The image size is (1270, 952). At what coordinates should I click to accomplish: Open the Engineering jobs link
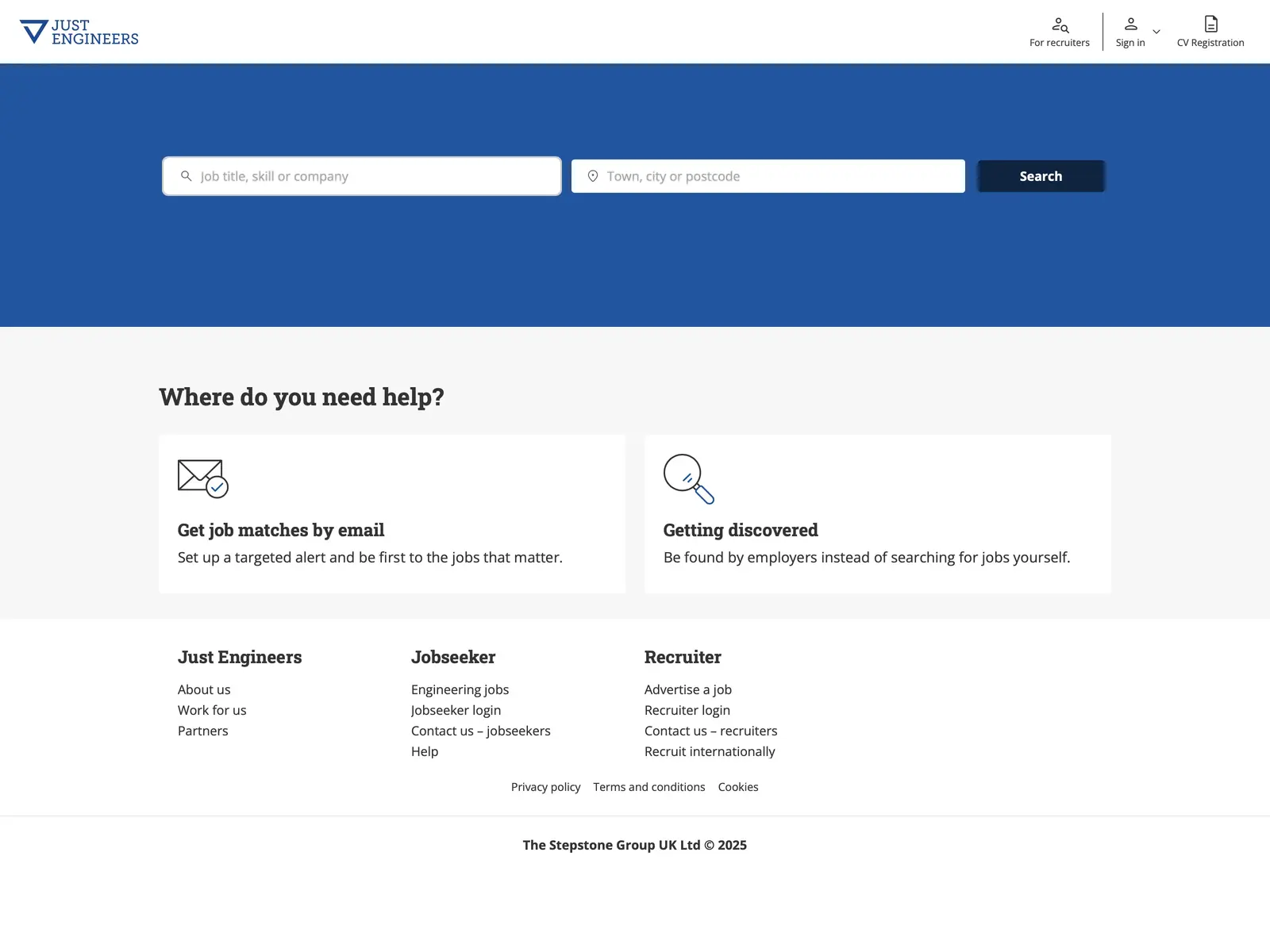click(x=460, y=689)
